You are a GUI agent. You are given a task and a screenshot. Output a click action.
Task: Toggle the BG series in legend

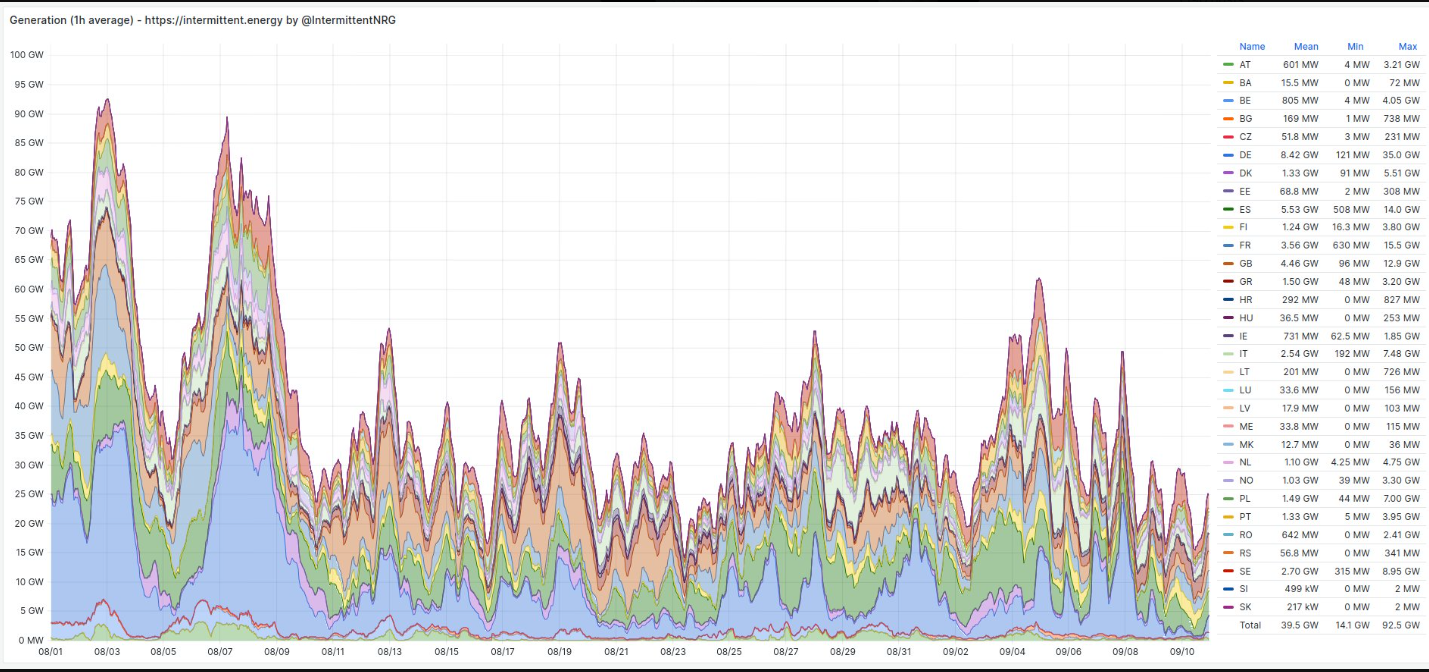1245,118
